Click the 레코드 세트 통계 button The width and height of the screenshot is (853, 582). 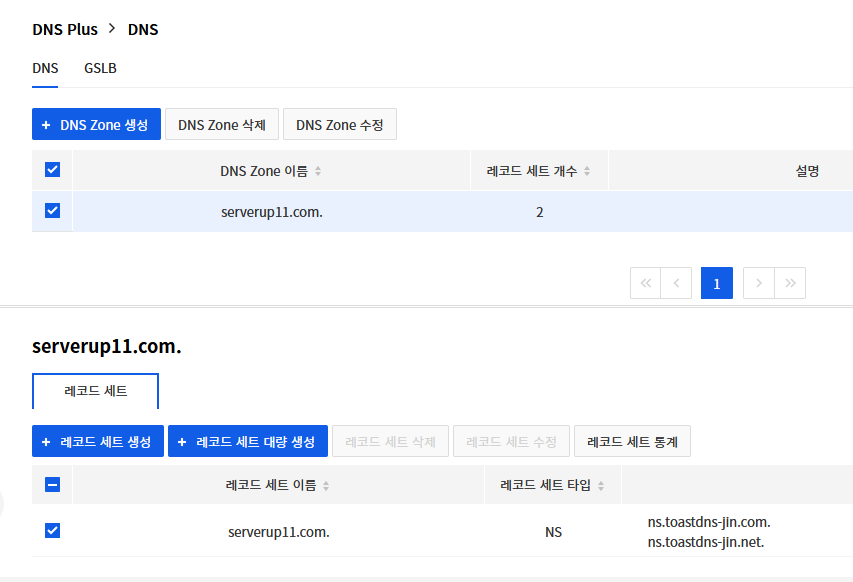click(632, 440)
